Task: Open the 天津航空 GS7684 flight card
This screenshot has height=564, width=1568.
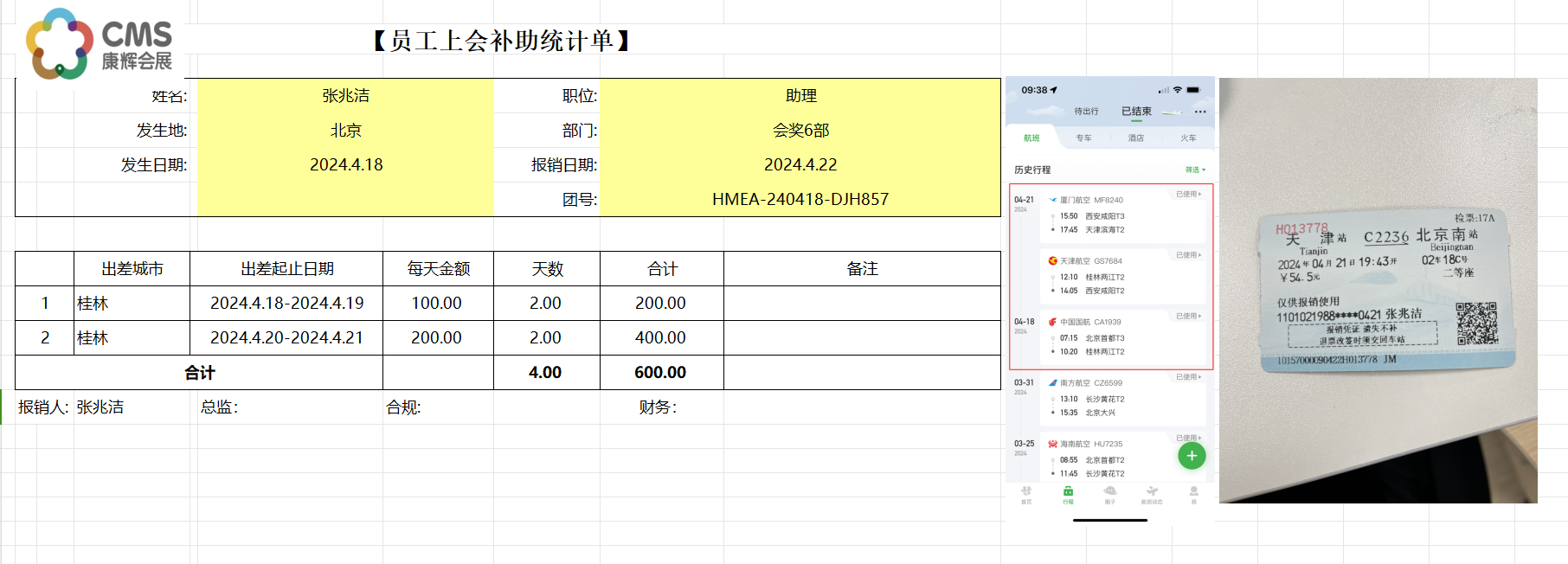Action: coord(1123,276)
